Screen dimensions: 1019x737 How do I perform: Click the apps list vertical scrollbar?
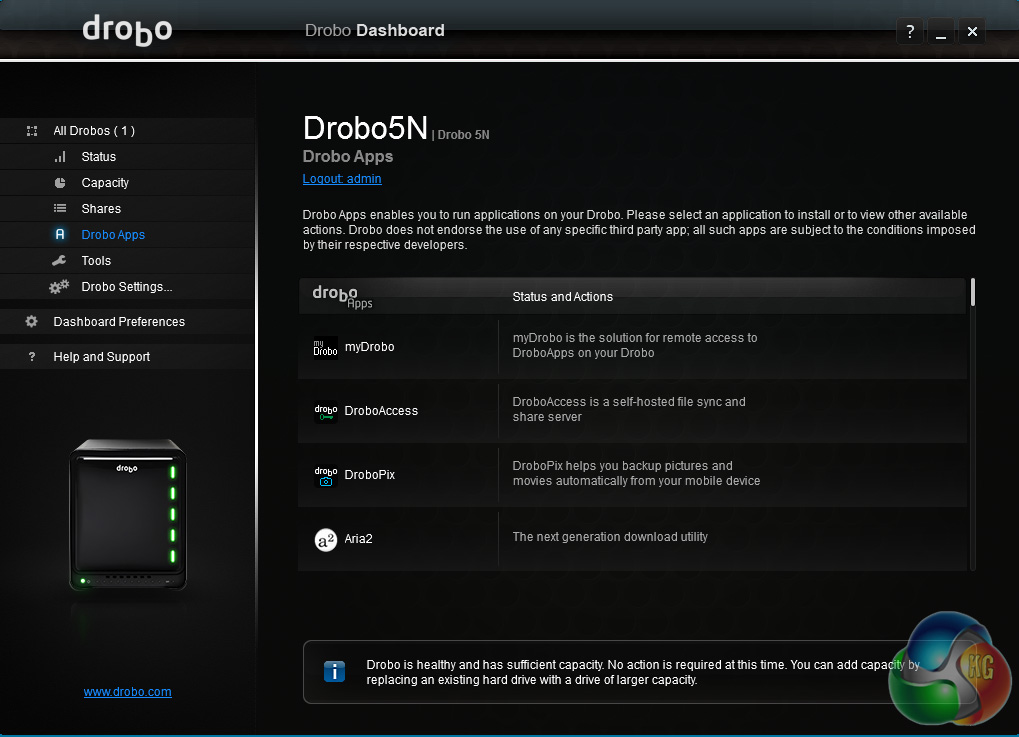(972, 293)
